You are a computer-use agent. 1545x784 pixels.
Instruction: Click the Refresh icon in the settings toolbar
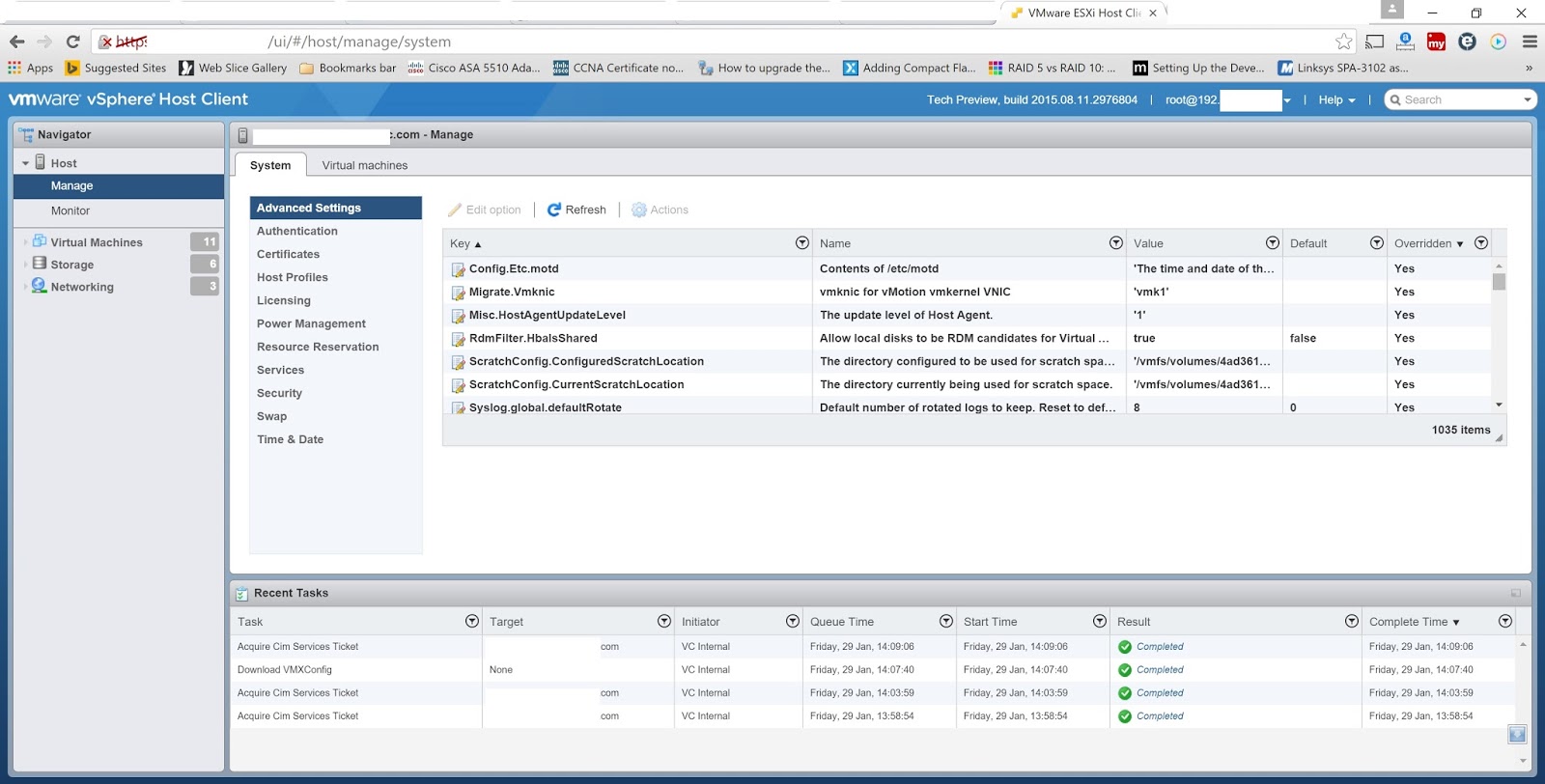click(x=554, y=210)
